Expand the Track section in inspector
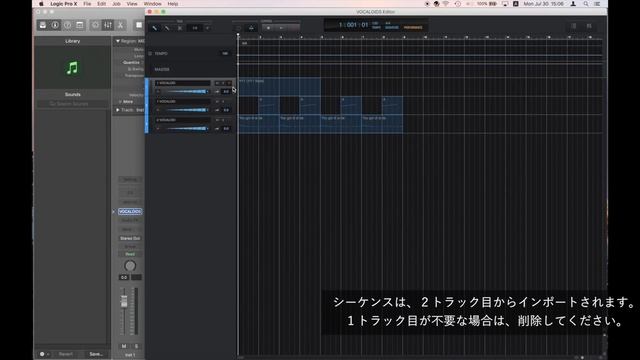The height and width of the screenshot is (360, 640). tap(118, 110)
